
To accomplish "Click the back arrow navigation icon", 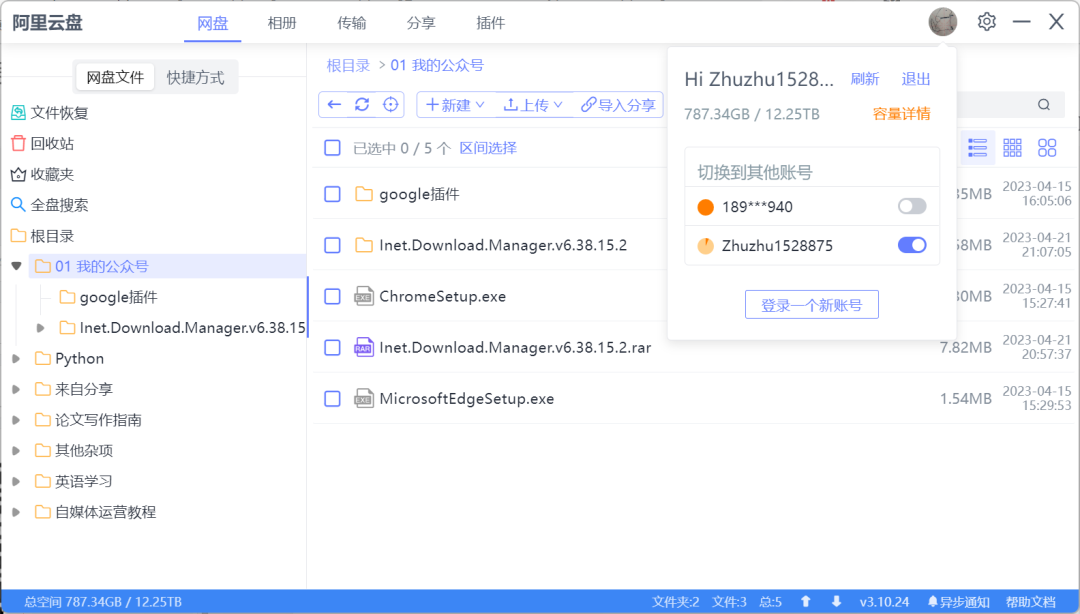I will 334,105.
